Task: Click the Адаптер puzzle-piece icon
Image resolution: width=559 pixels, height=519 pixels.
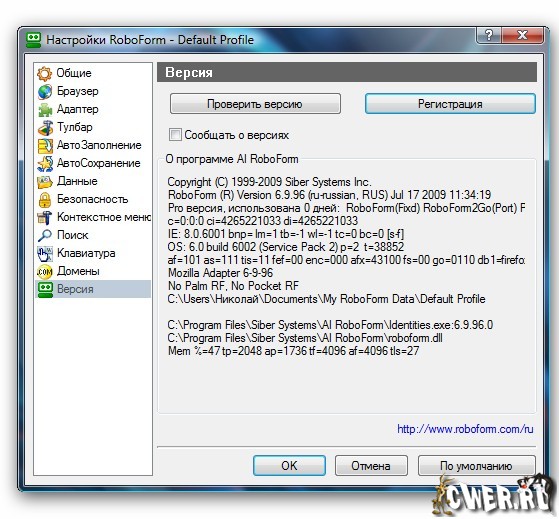Action: [x=45, y=110]
